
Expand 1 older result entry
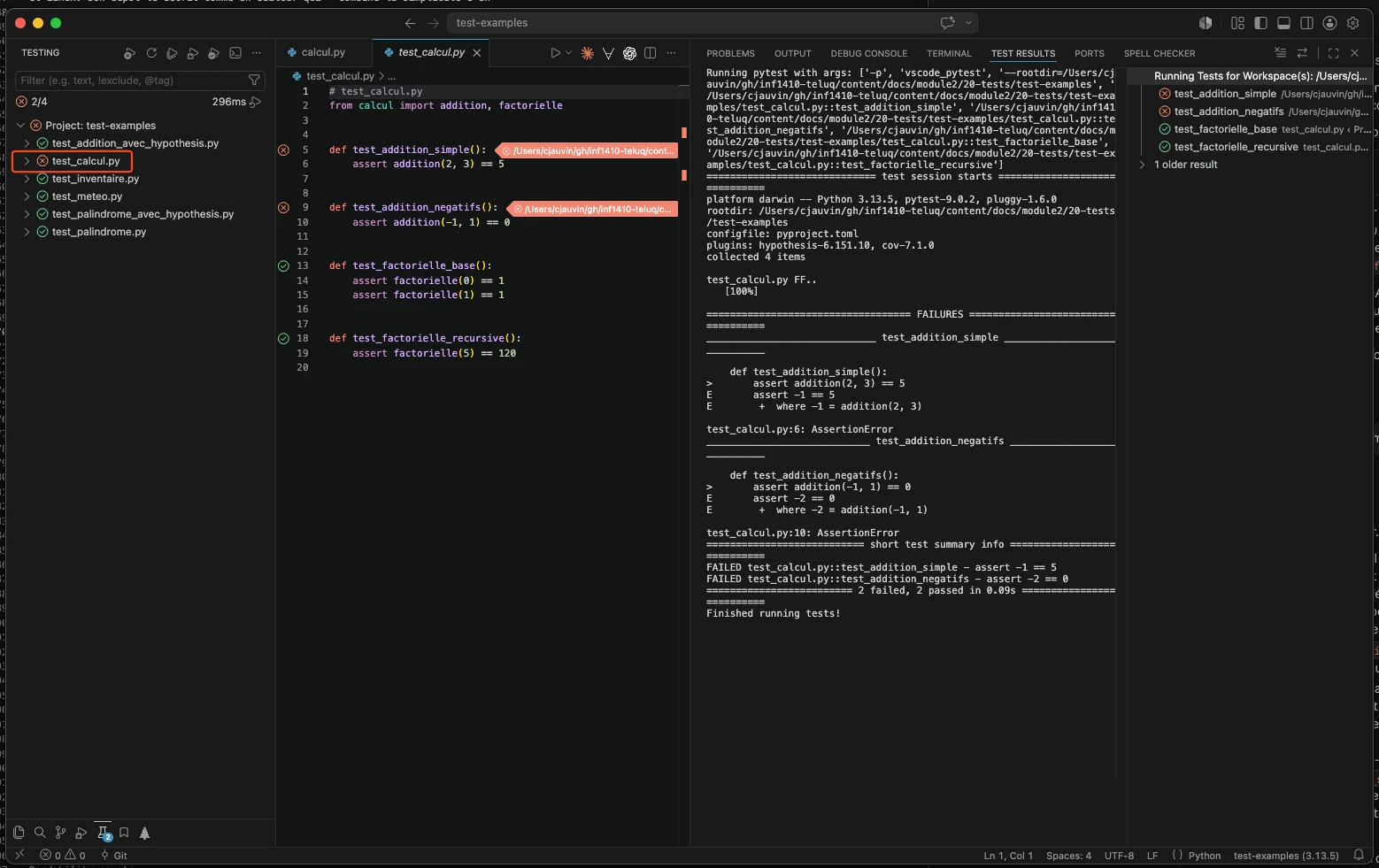[x=1143, y=165]
